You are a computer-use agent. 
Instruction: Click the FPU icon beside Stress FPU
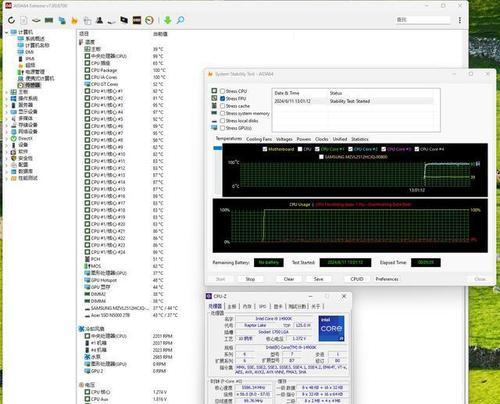[x=214, y=98]
